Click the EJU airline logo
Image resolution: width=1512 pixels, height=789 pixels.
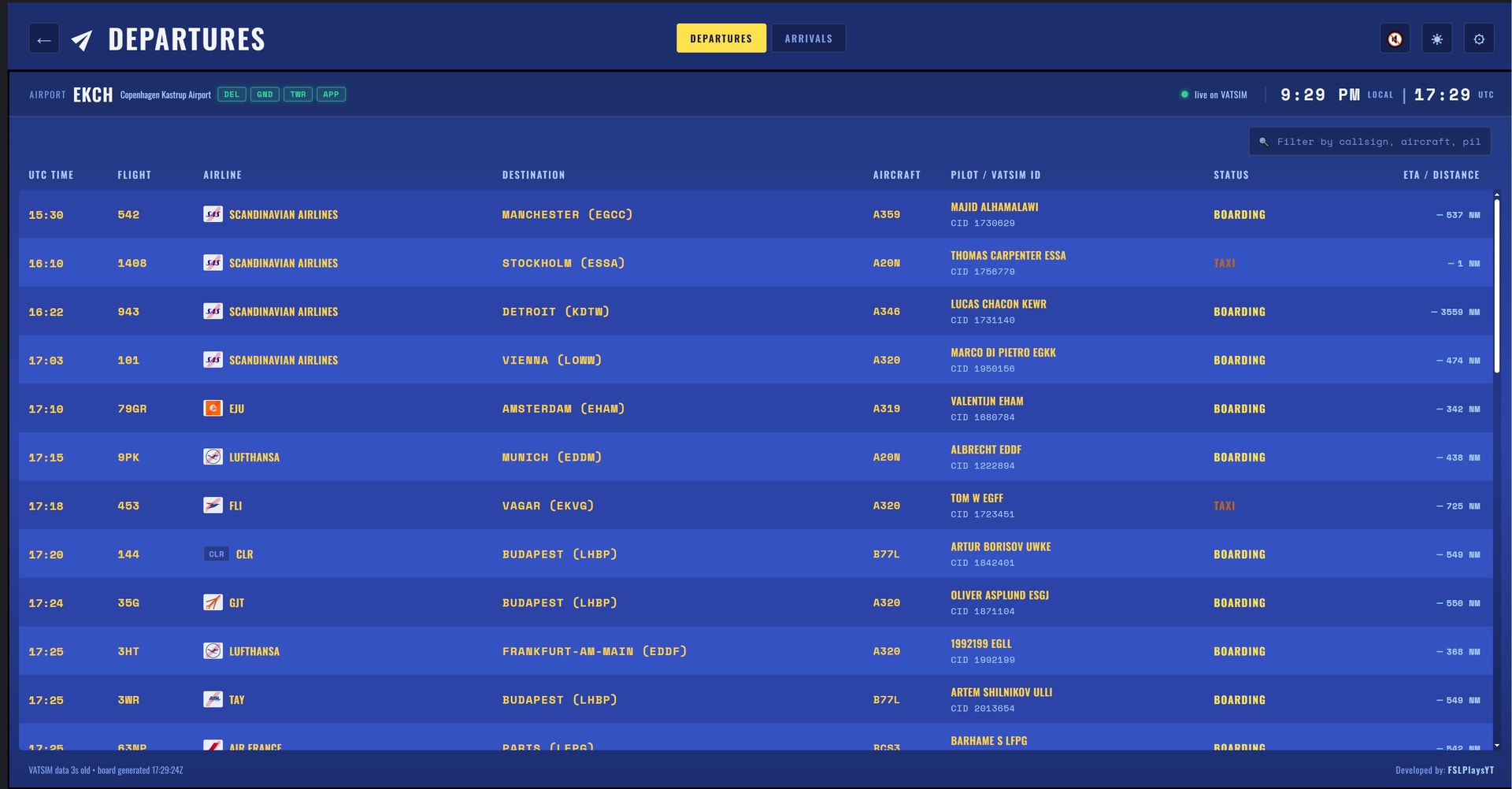(213, 409)
